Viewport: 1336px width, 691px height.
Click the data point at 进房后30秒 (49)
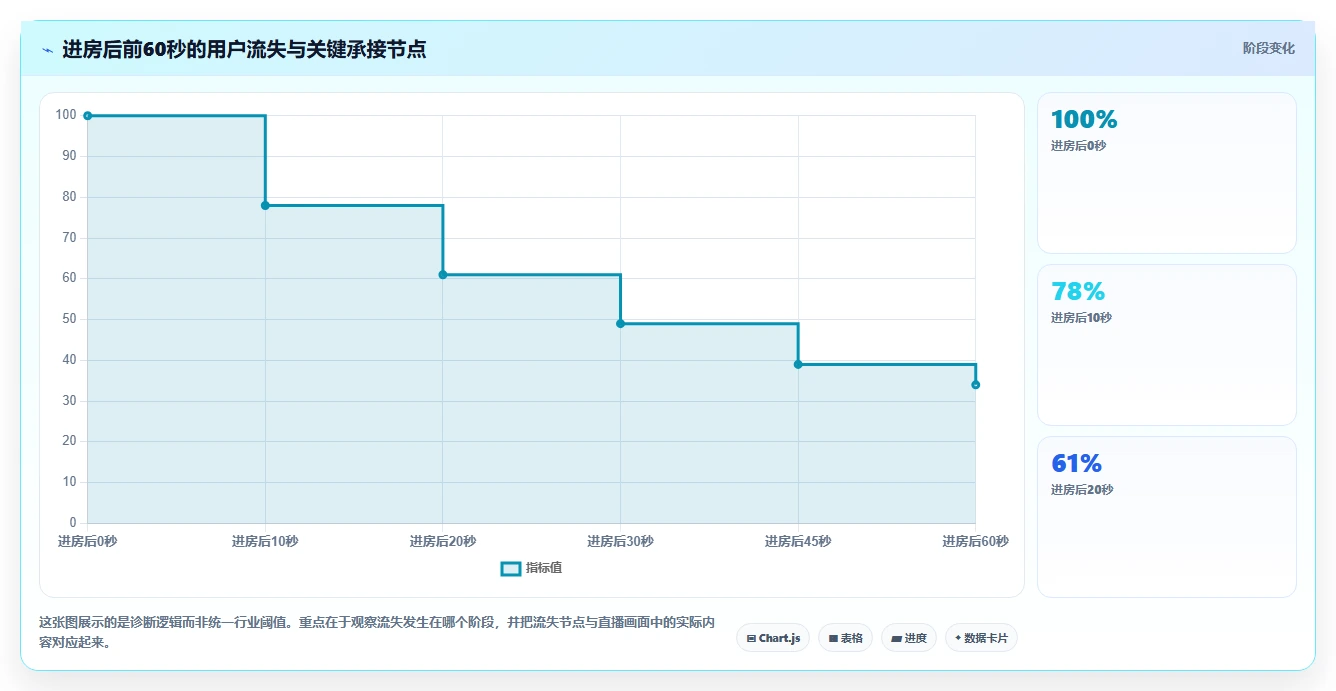coord(620,323)
